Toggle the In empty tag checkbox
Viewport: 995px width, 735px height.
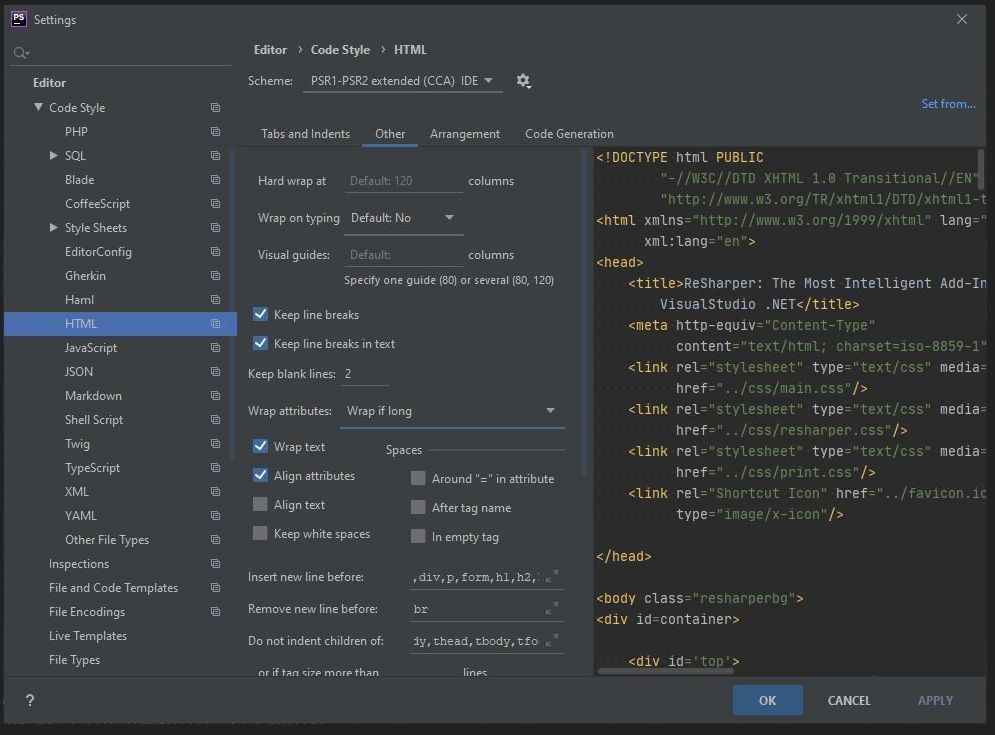[x=419, y=537]
